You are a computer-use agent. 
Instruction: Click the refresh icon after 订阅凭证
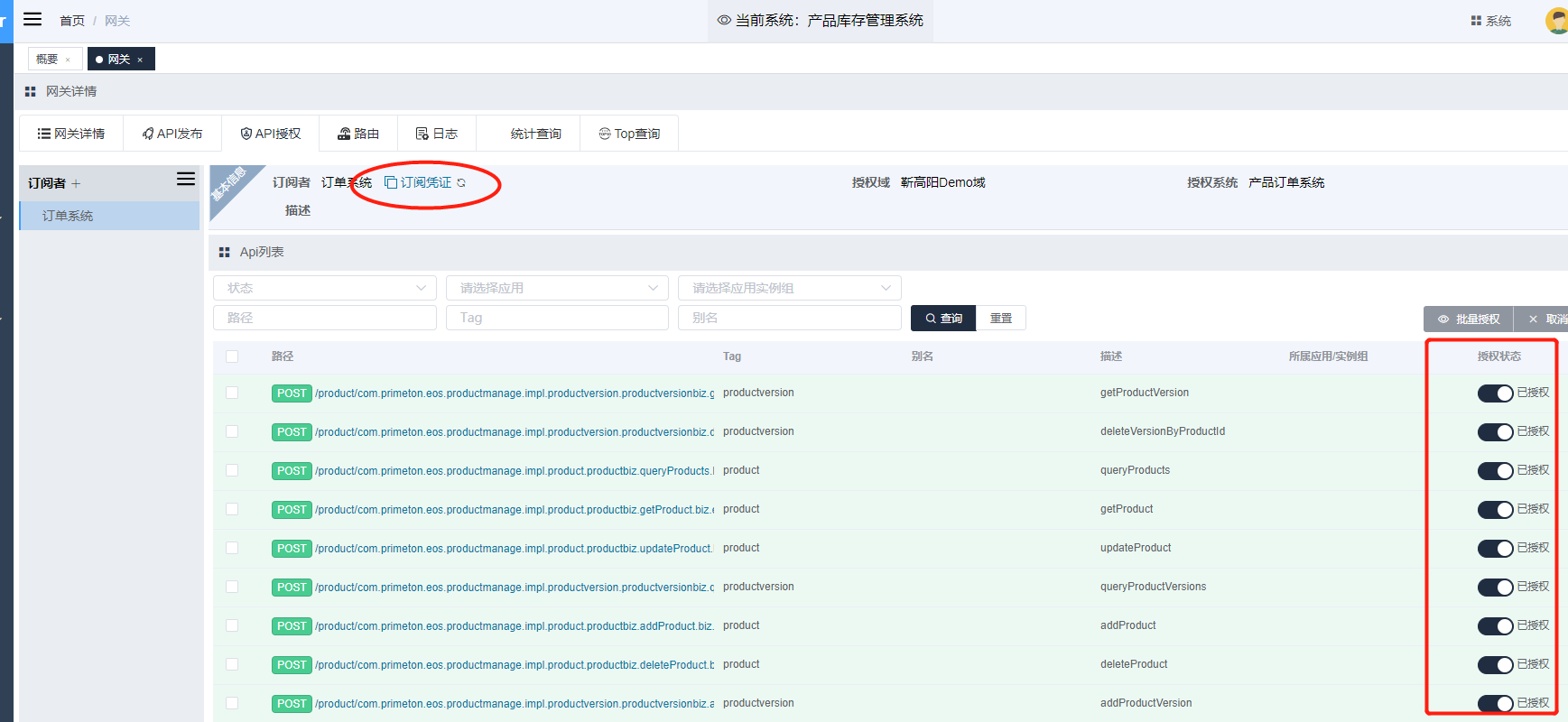pos(461,183)
